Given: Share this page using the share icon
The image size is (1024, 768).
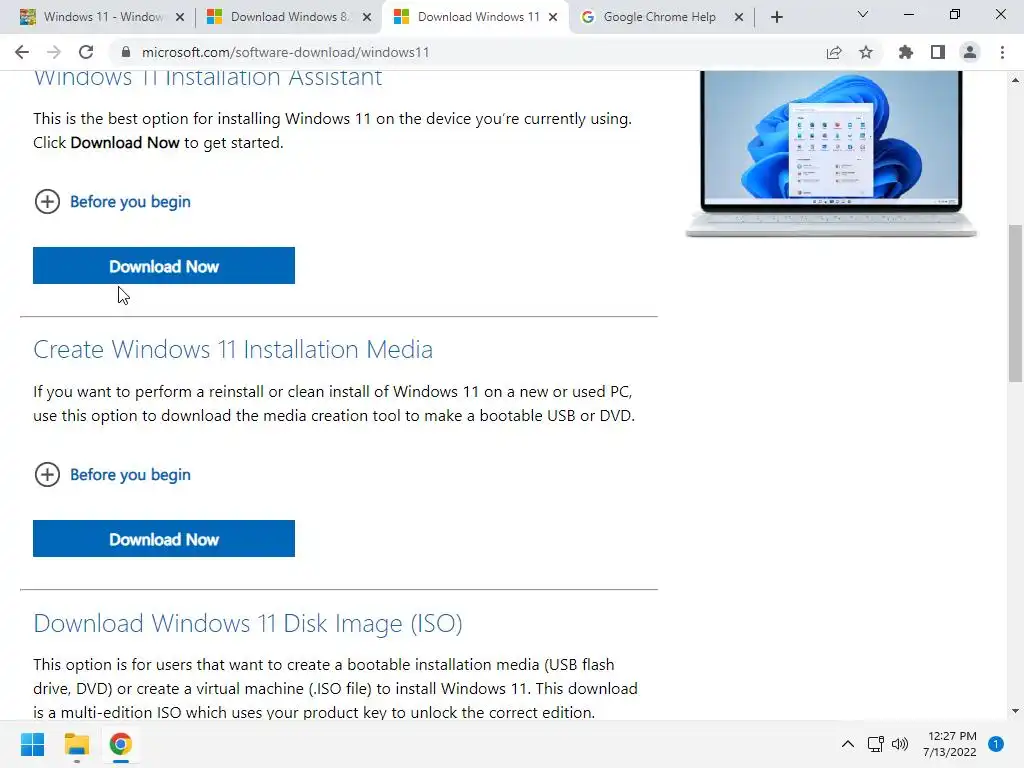Looking at the screenshot, I should tap(834, 52).
